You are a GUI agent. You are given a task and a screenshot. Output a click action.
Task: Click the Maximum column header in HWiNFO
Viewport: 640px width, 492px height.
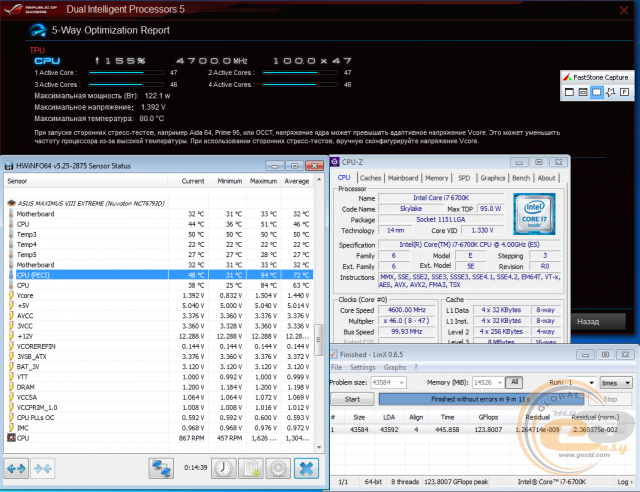click(263, 181)
